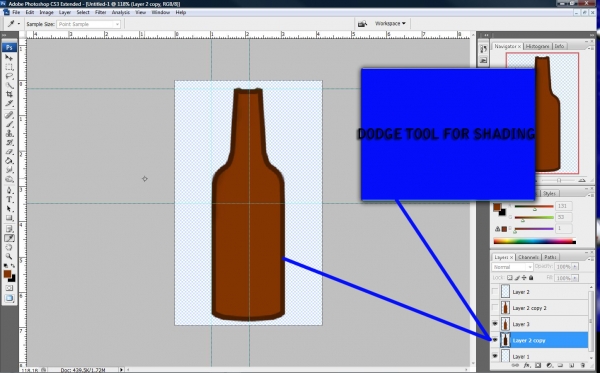The width and height of the screenshot is (600, 373).
Task: Open the Analysis menu
Action: (121, 13)
